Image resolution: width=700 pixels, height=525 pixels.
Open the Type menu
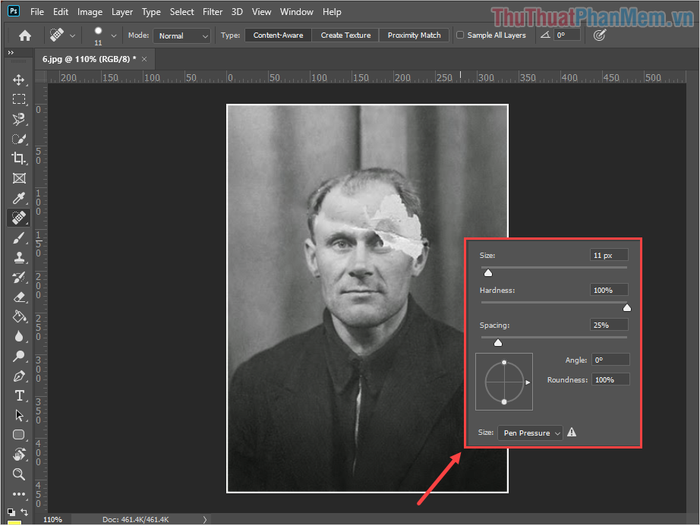point(151,12)
